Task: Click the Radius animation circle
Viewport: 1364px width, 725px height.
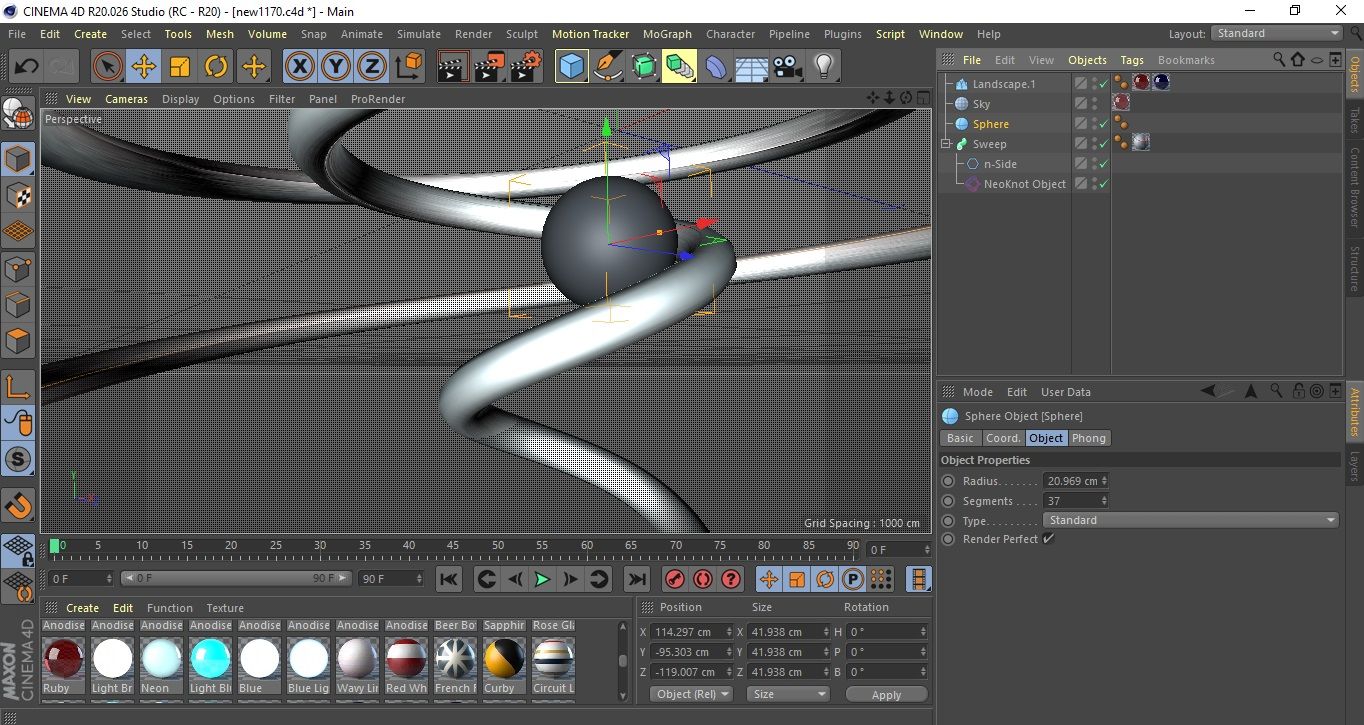Action: pos(949,481)
